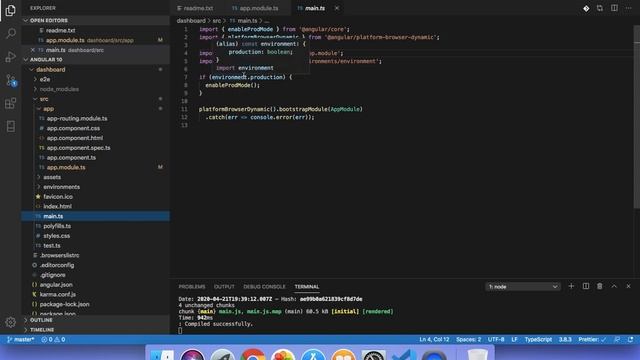Click 'src' in the breadcrumb path
This screenshot has height=360, width=640.
click(217, 20)
